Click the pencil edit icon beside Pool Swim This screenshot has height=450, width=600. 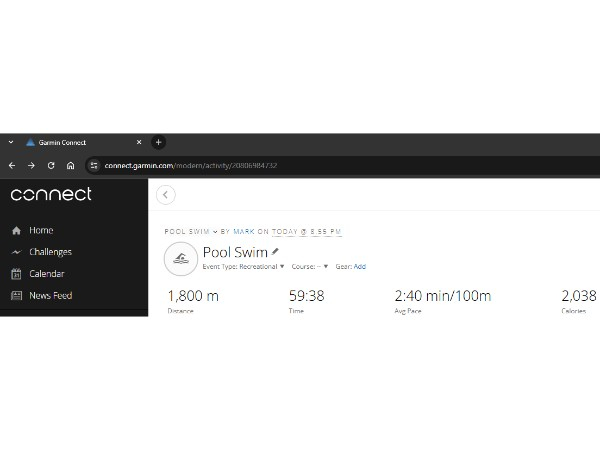(275, 251)
